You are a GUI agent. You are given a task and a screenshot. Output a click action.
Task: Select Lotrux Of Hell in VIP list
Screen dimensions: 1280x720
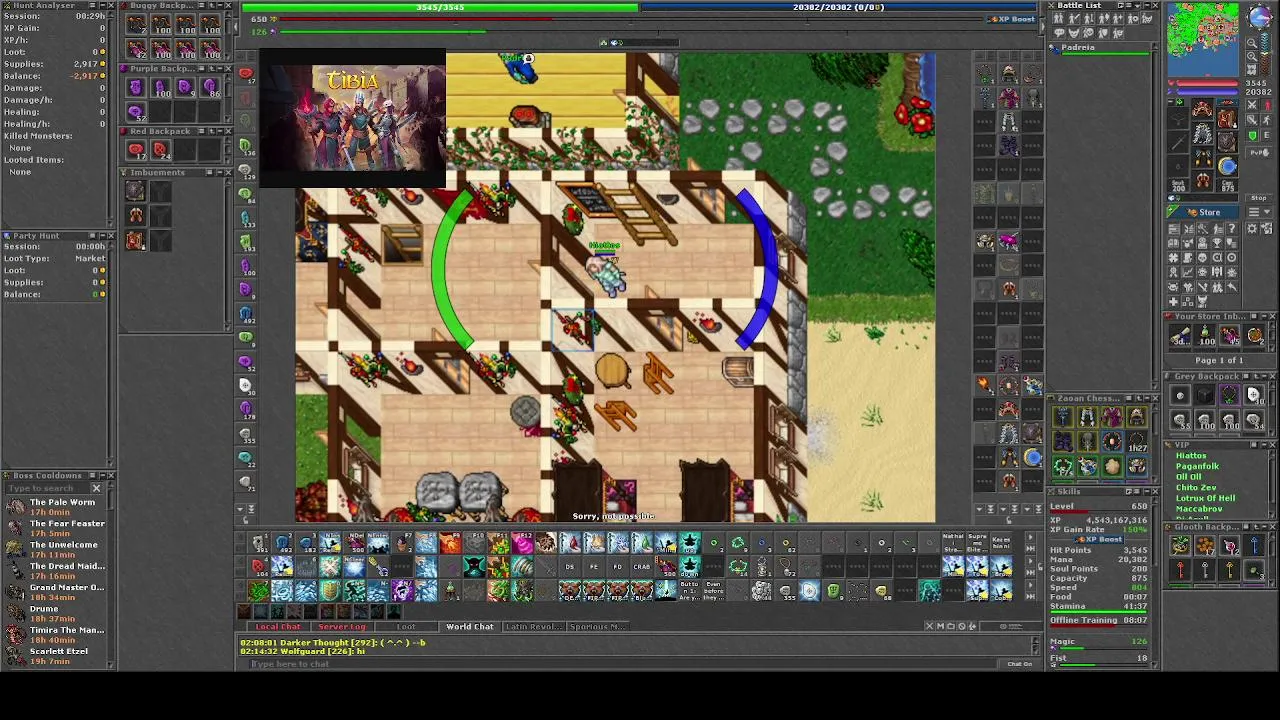[x=1205, y=498]
